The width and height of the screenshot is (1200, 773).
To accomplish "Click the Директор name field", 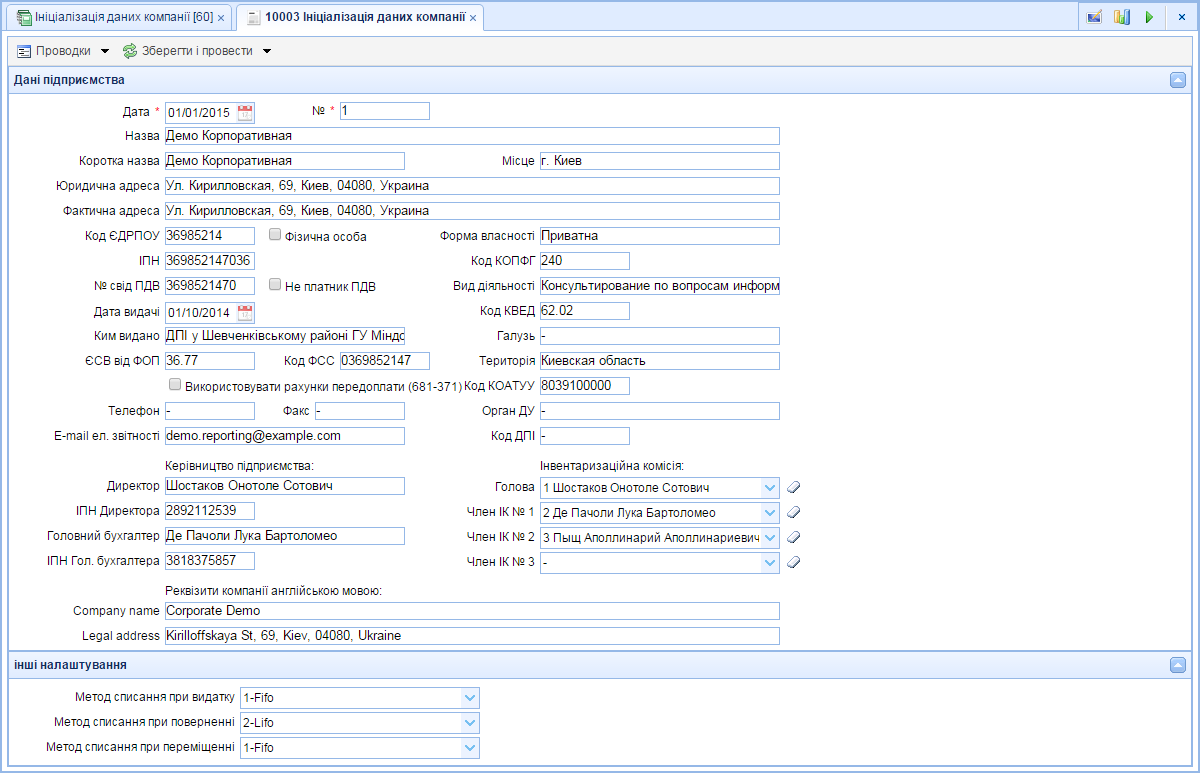I will click(285, 486).
